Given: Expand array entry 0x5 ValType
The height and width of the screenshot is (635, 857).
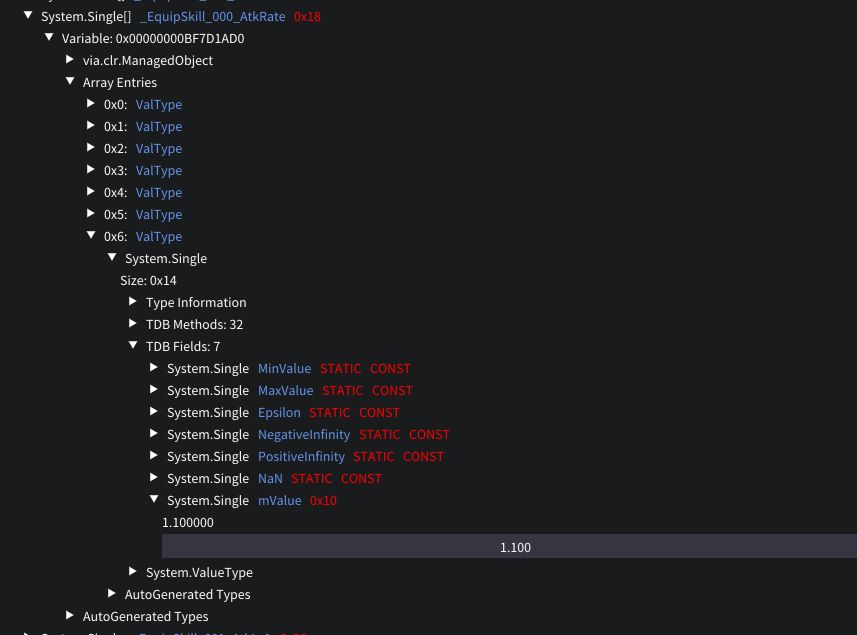Looking at the screenshot, I should coord(91,214).
